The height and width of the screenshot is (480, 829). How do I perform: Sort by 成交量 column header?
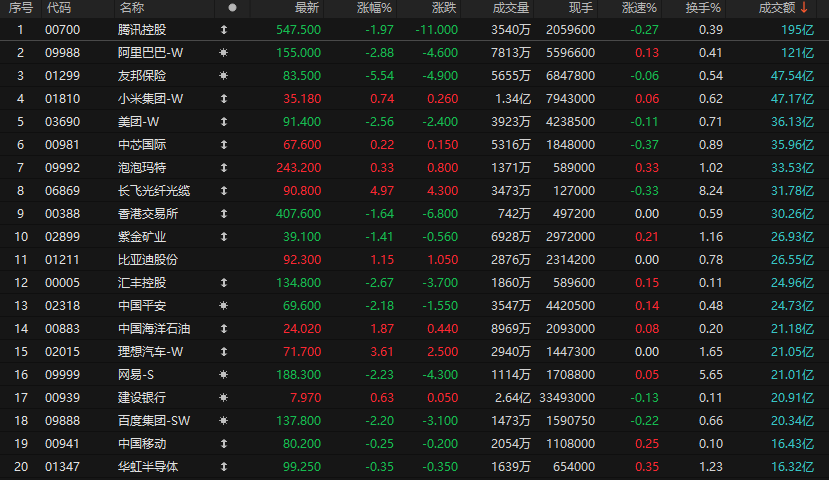[x=511, y=8]
